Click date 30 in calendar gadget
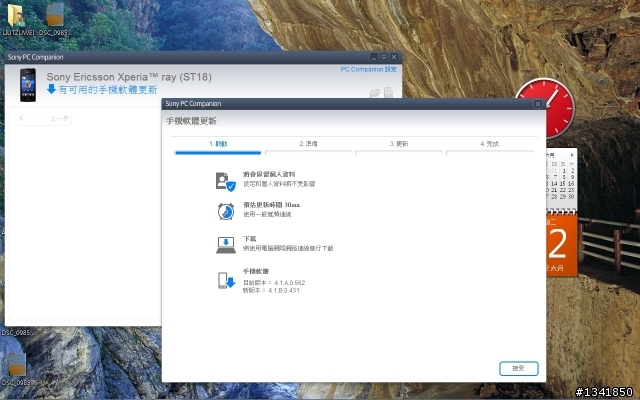 coord(571,197)
